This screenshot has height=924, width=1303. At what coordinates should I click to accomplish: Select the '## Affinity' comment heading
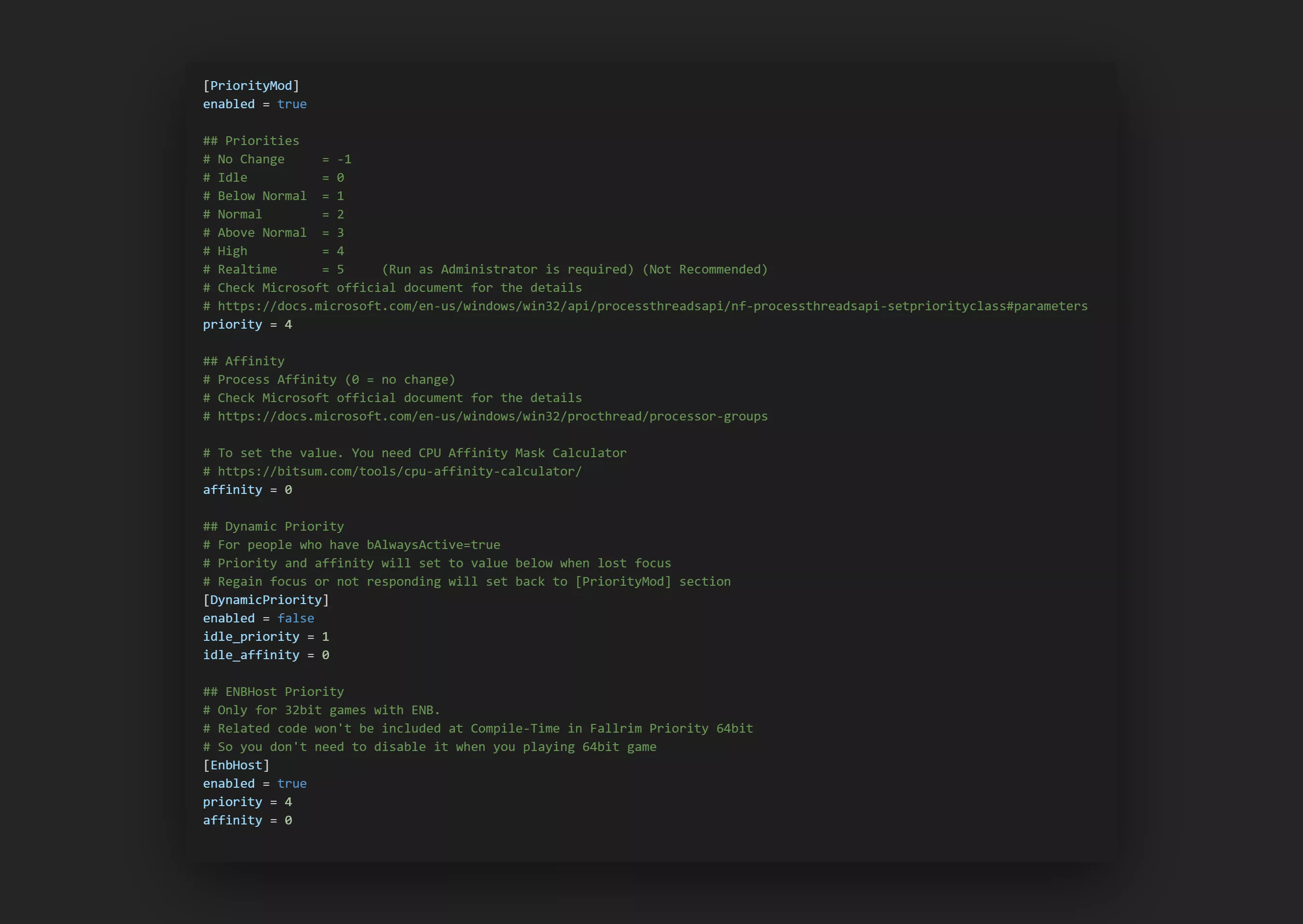[244, 361]
